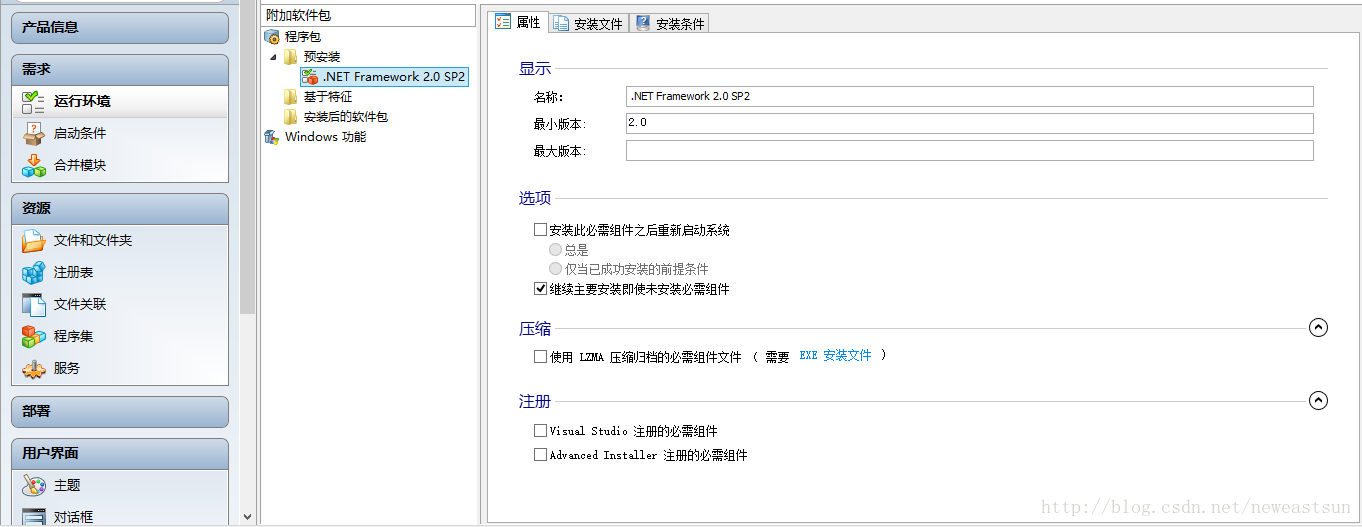Viewport: 1362px width, 527px height.
Task: Open 合并模块 page label
Action: 80,165
